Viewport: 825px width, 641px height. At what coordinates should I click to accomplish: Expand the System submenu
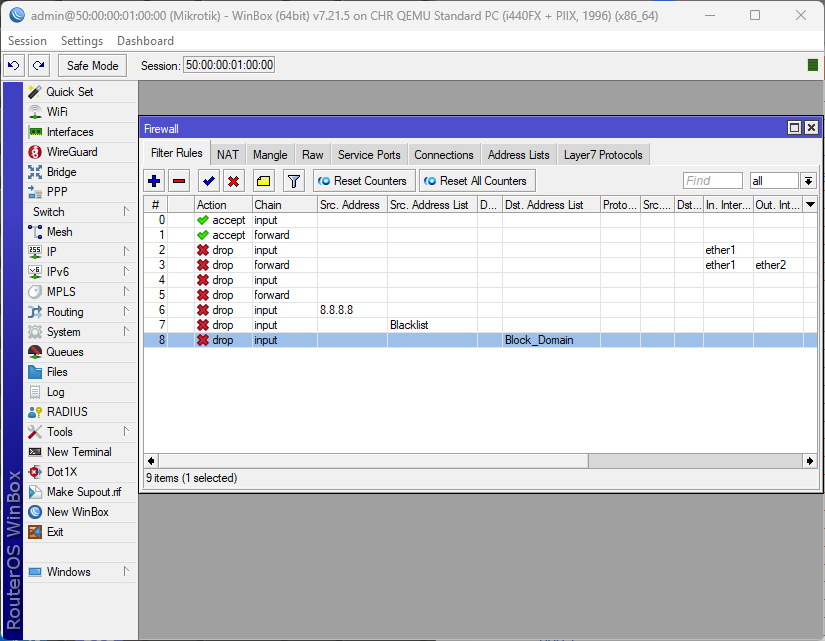click(x=80, y=332)
